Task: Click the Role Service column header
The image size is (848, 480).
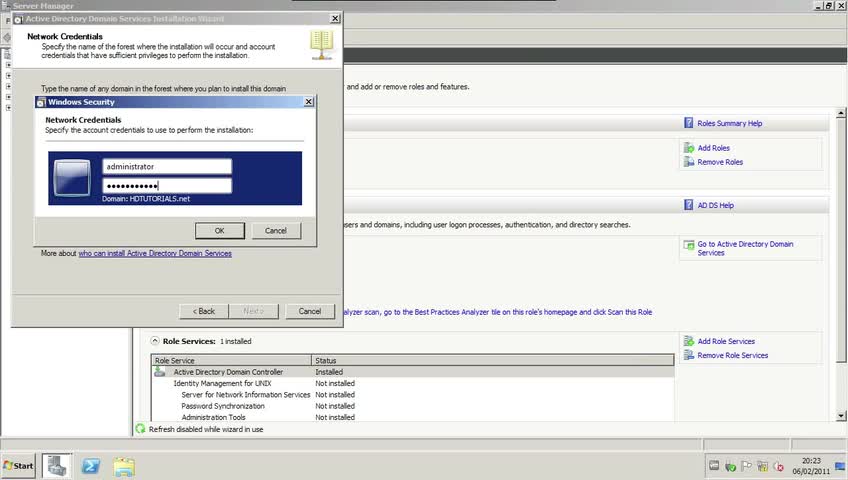Action: click(x=231, y=360)
